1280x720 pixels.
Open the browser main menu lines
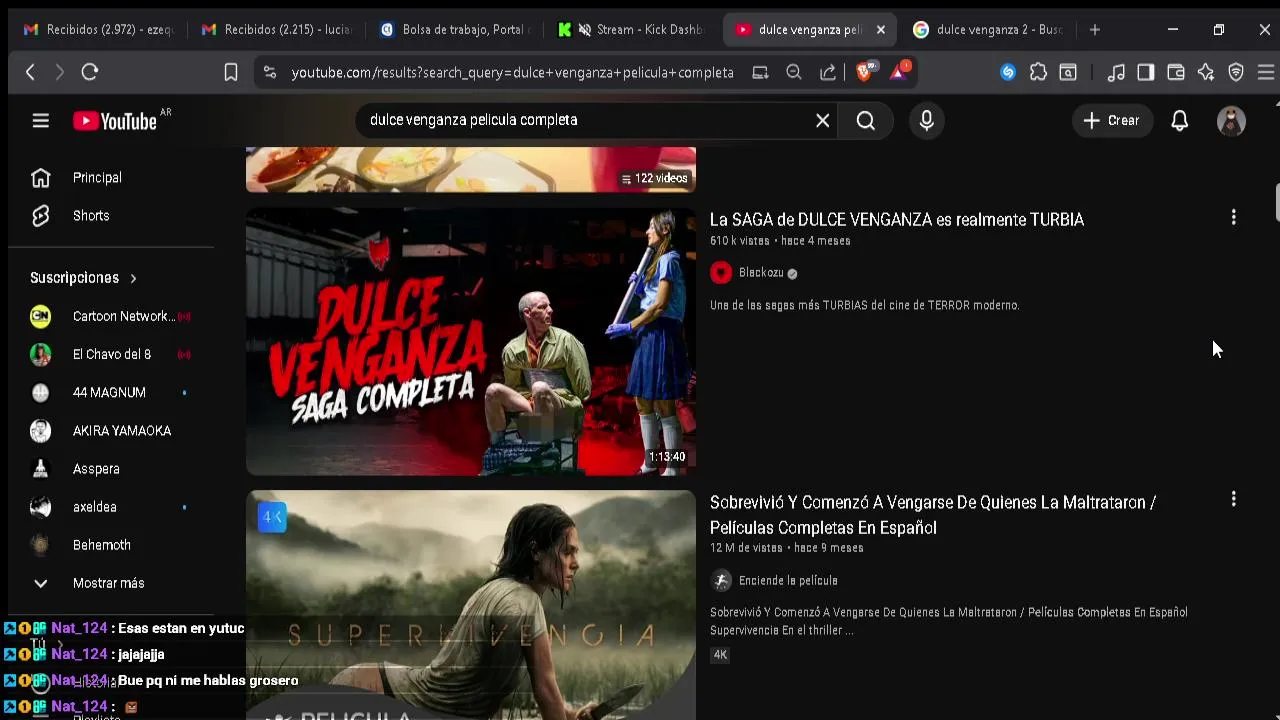(x=1266, y=72)
